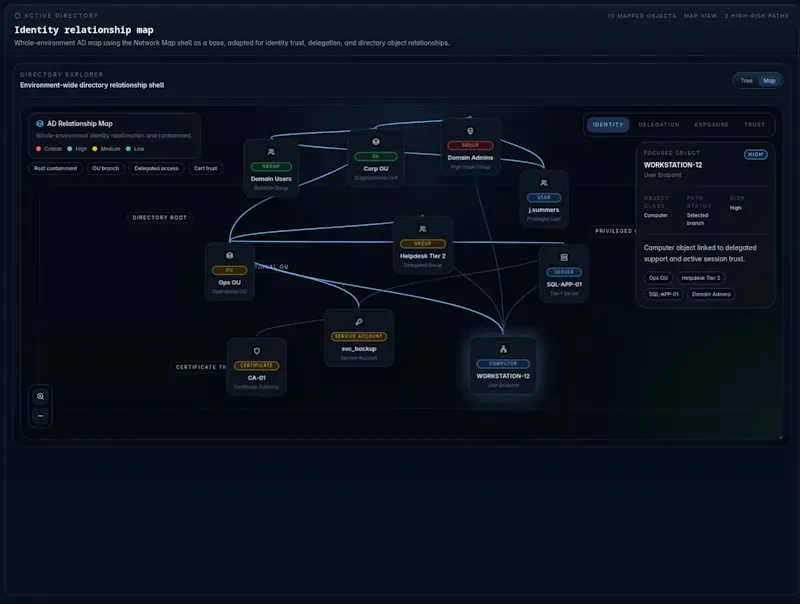Select the Identity tab
The image size is (800, 604).
608,124
